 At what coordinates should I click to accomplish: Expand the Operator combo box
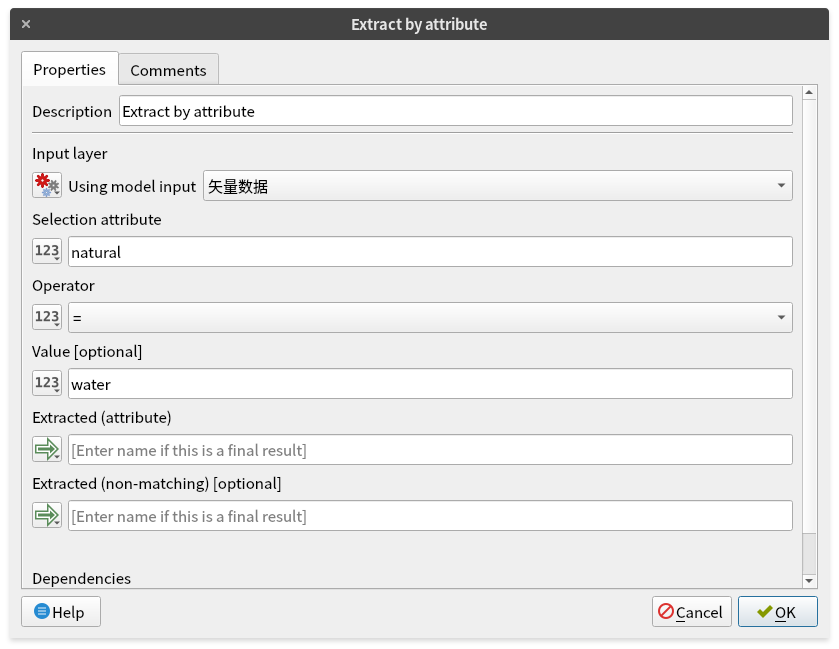[430, 318]
